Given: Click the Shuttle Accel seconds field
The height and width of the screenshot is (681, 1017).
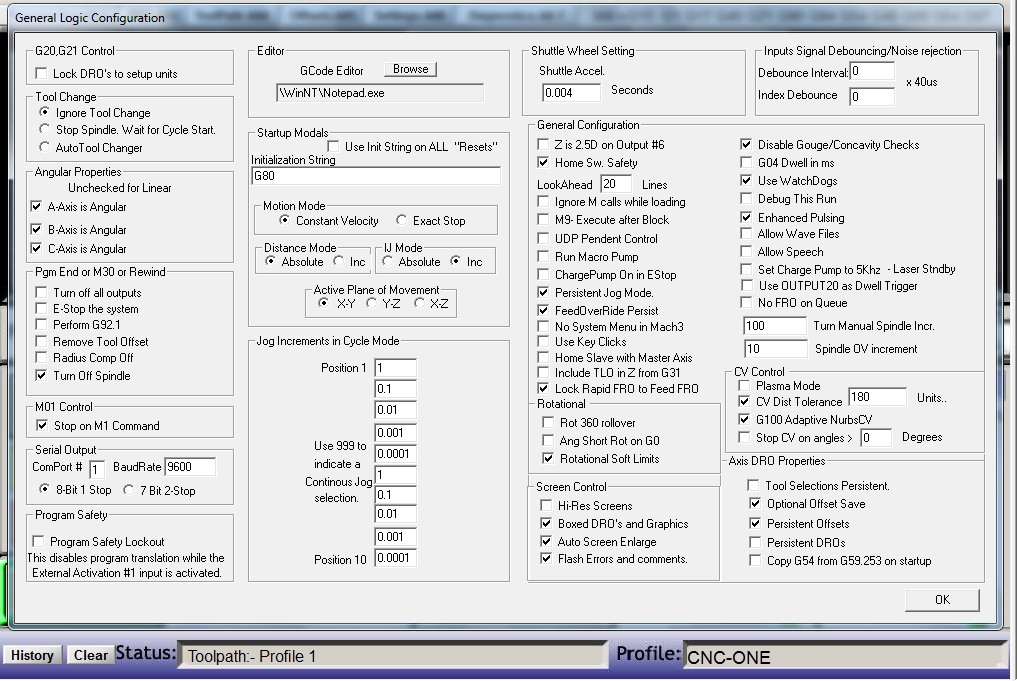Looking at the screenshot, I should [x=571, y=92].
